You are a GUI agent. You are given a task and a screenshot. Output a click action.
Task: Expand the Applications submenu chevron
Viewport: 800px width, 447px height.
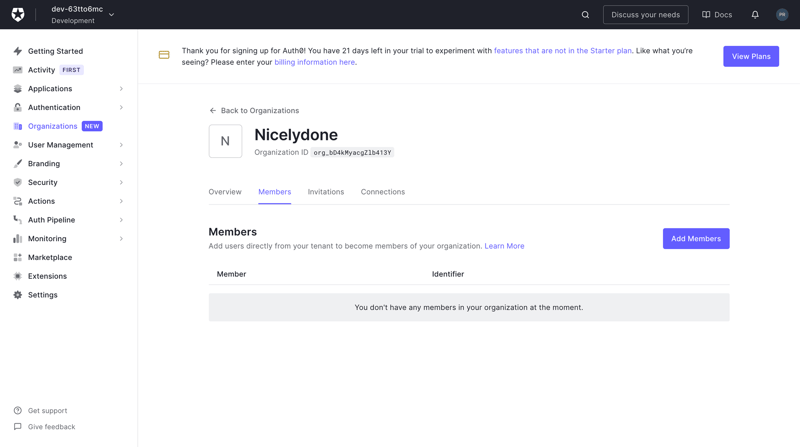point(121,89)
